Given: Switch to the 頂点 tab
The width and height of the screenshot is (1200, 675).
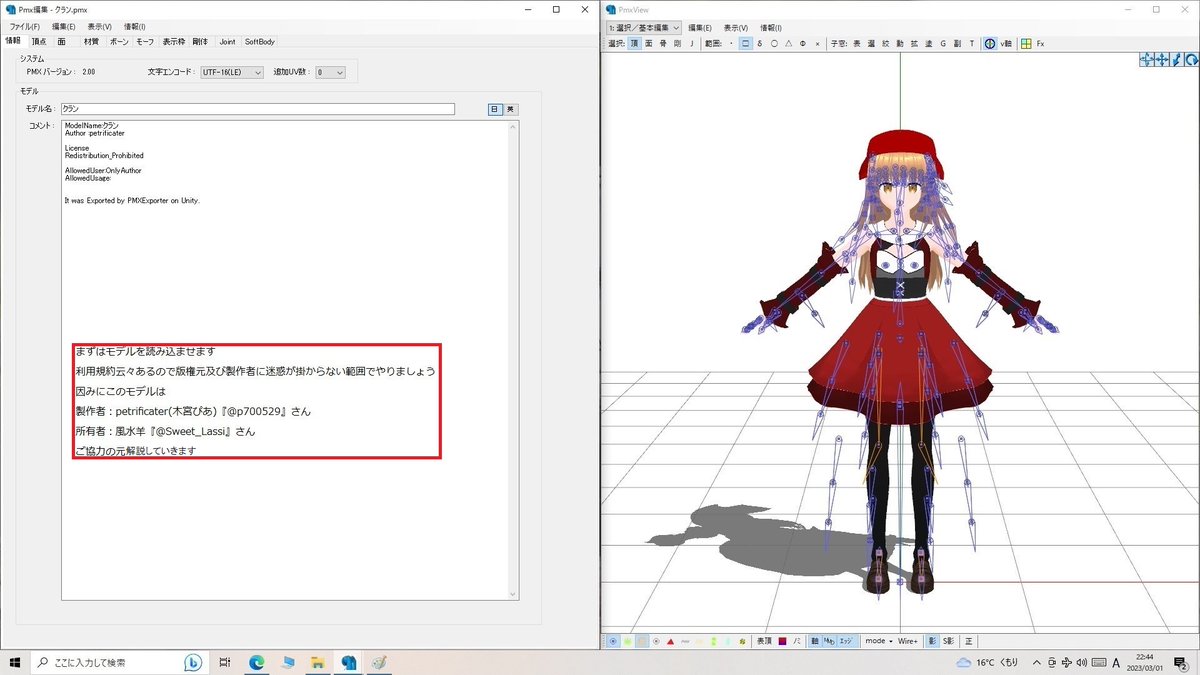Looking at the screenshot, I should (x=39, y=41).
